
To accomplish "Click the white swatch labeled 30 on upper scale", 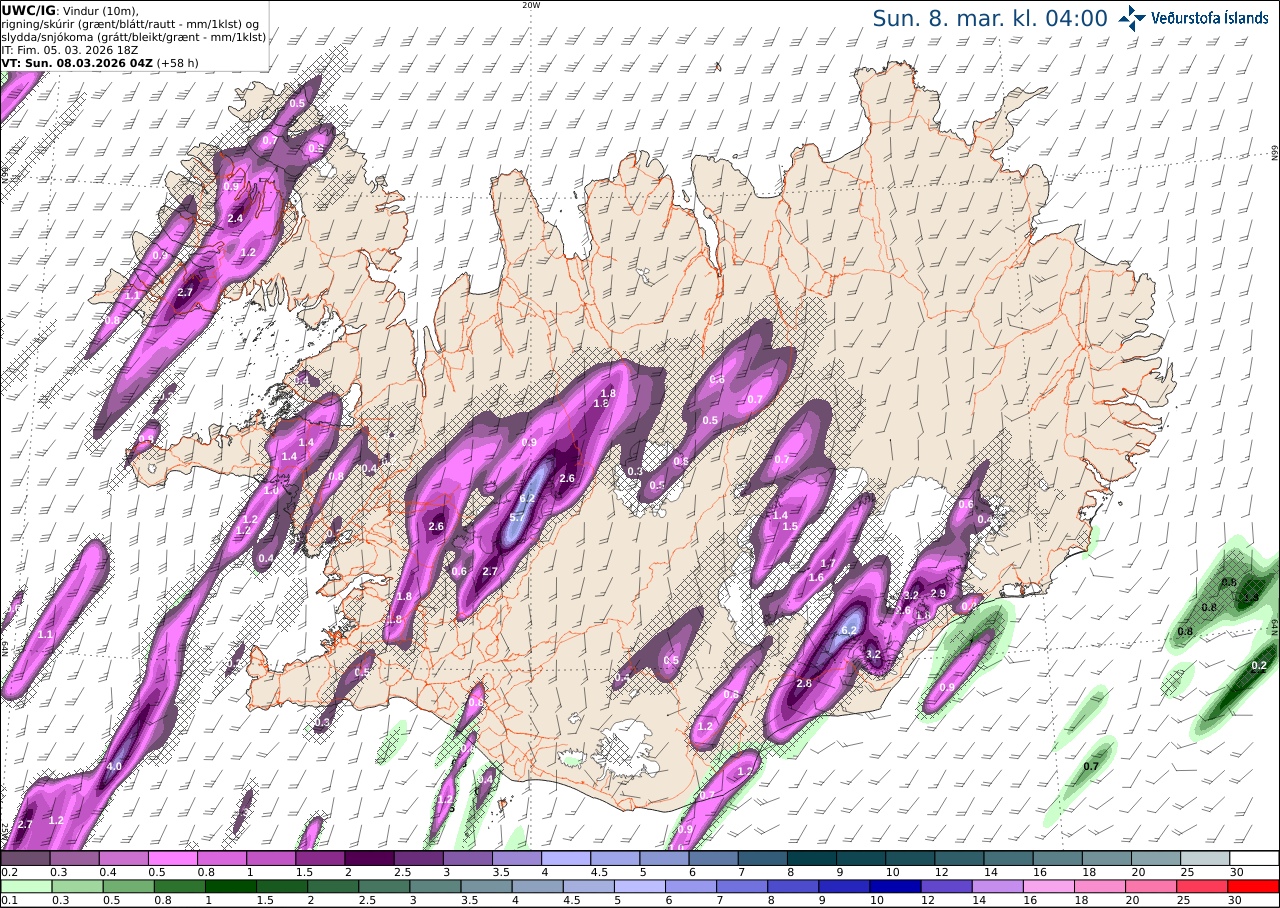I will pos(1255,858).
